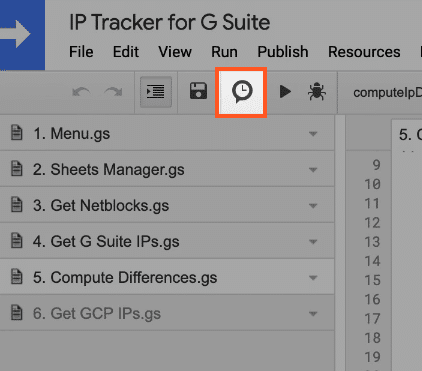Open file 1. Menu.gs
Image resolution: width=422 pixels, height=371 pixels.
(x=167, y=134)
